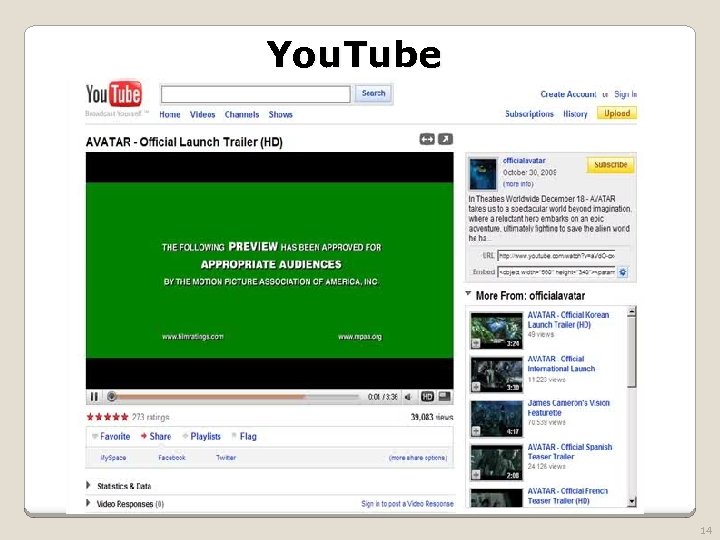Click the playhead scrubber knob
This screenshot has height=540, width=720.
pos(112,396)
